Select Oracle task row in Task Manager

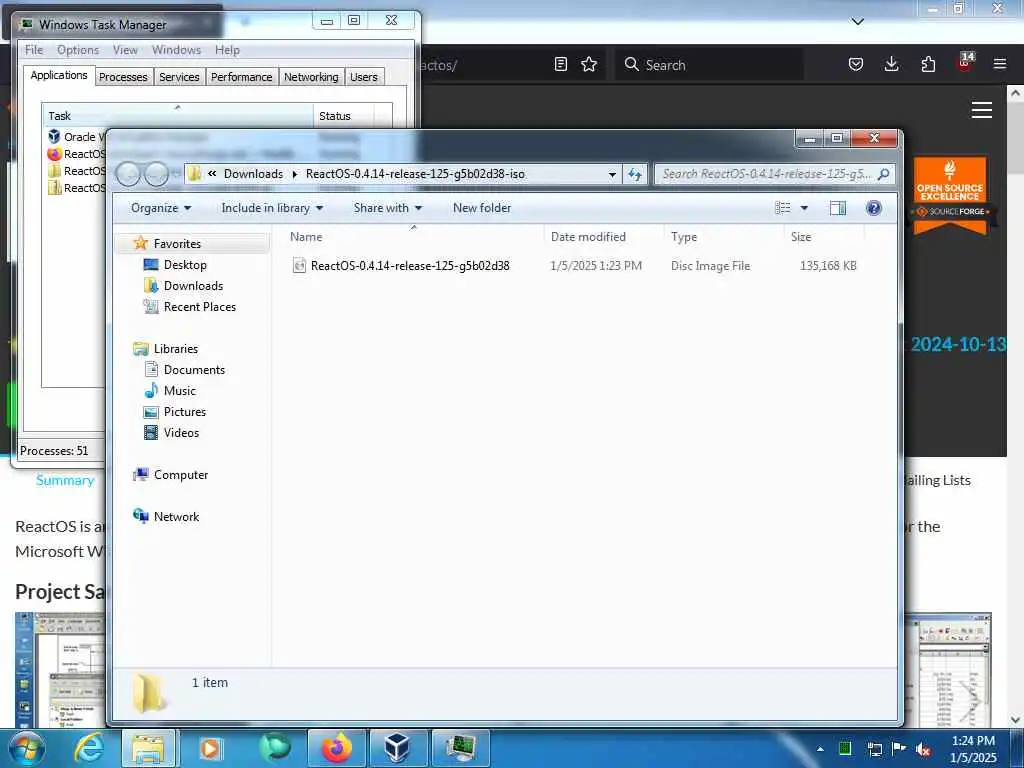[x=76, y=136]
